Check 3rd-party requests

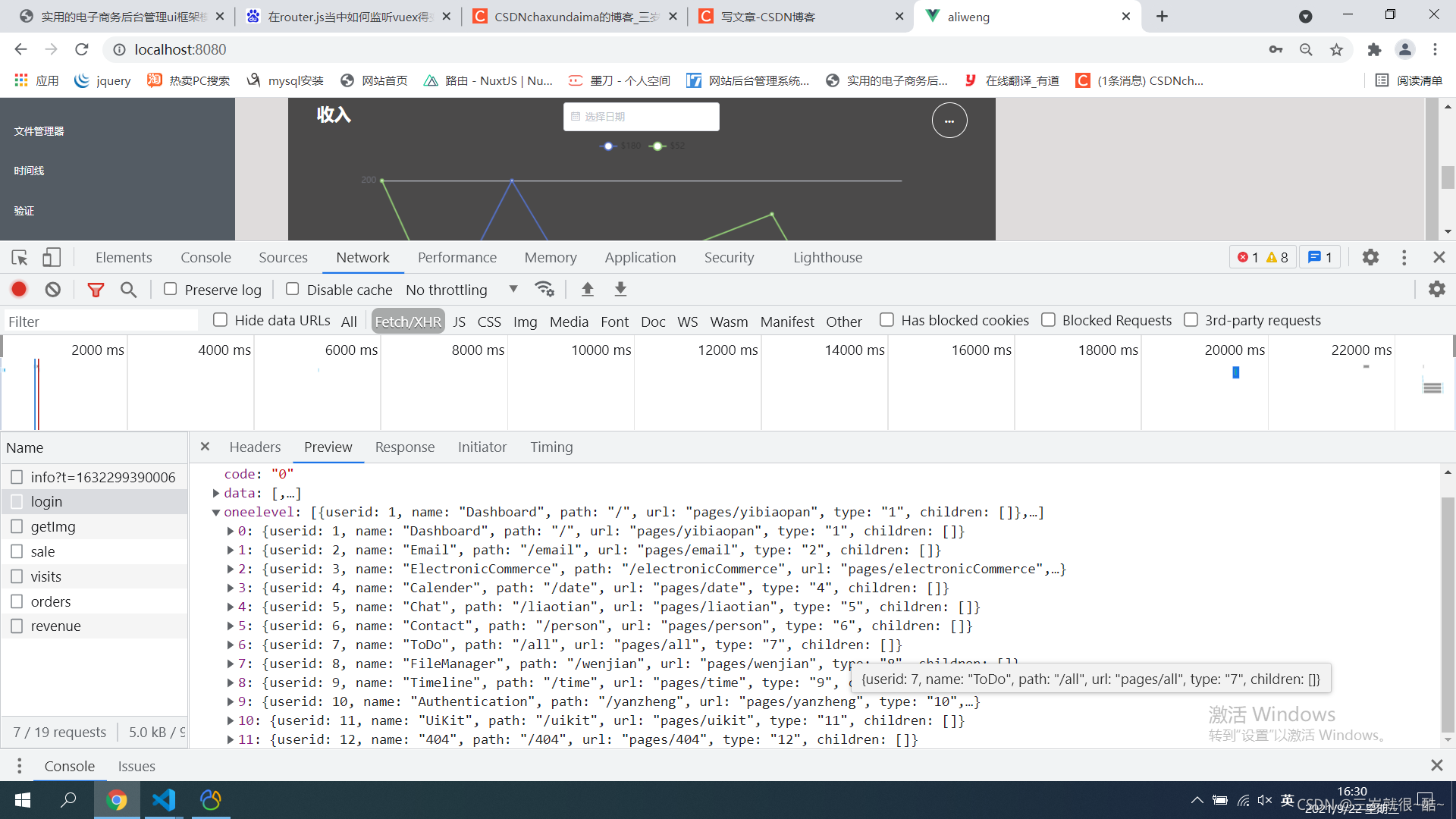[x=1191, y=320]
